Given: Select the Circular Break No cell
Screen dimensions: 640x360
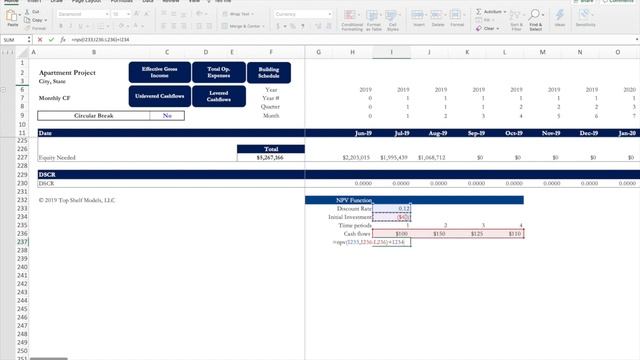Looking at the screenshot, I should (x=167, y=116).
